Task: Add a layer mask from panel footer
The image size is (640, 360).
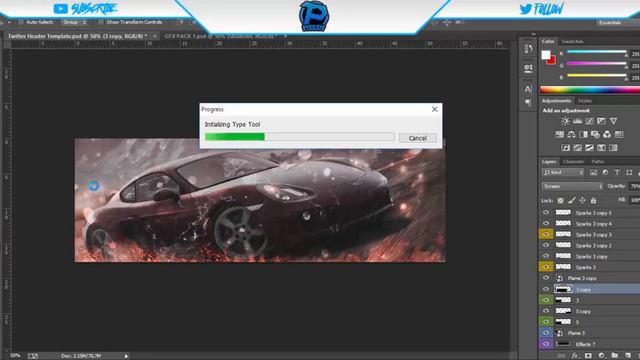Action: coord(588,356)
